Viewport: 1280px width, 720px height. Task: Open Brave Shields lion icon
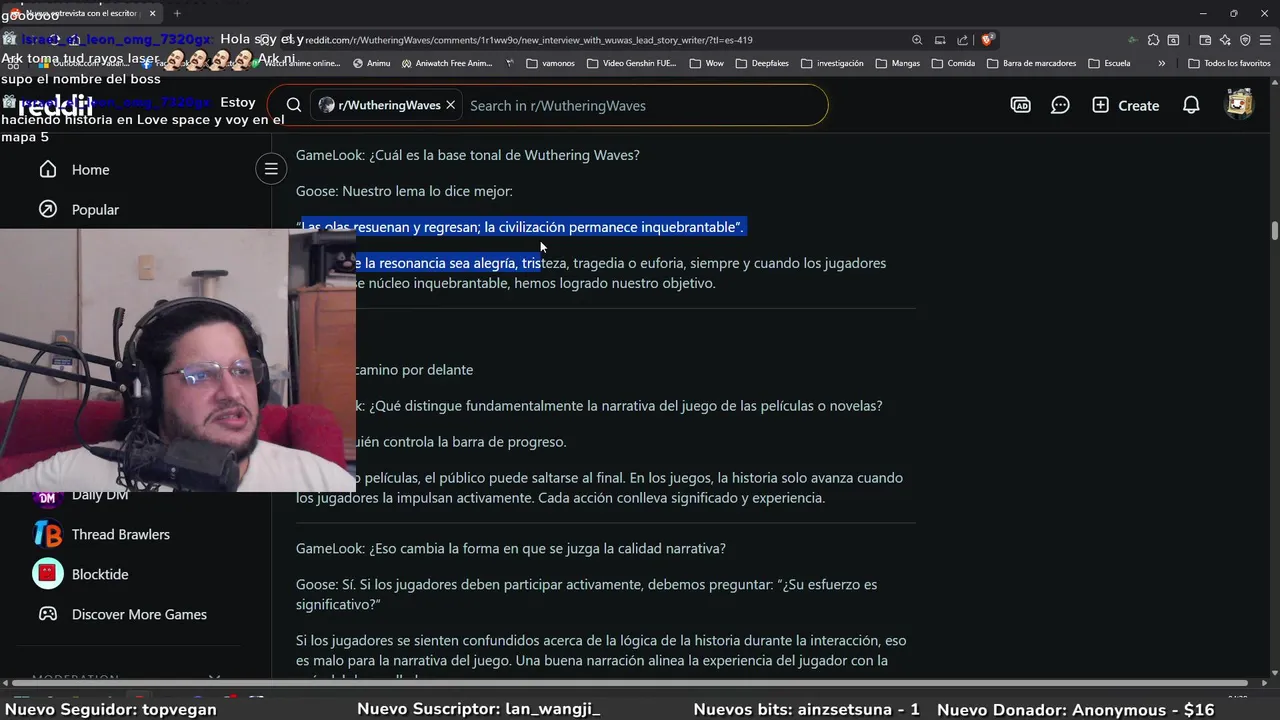[987, 40]
